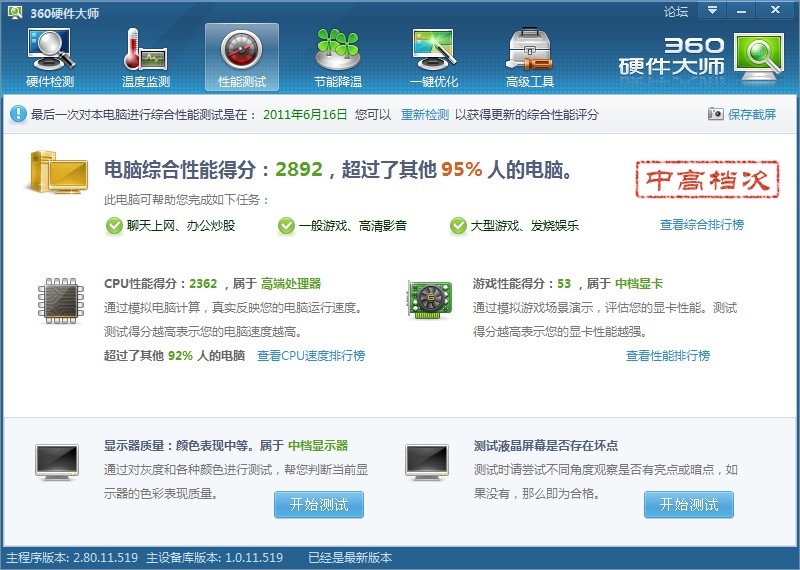Viewport: 800px width, 570px height.
Task: Click the 中档显示器 label
Action: click(x=318, y=445)
